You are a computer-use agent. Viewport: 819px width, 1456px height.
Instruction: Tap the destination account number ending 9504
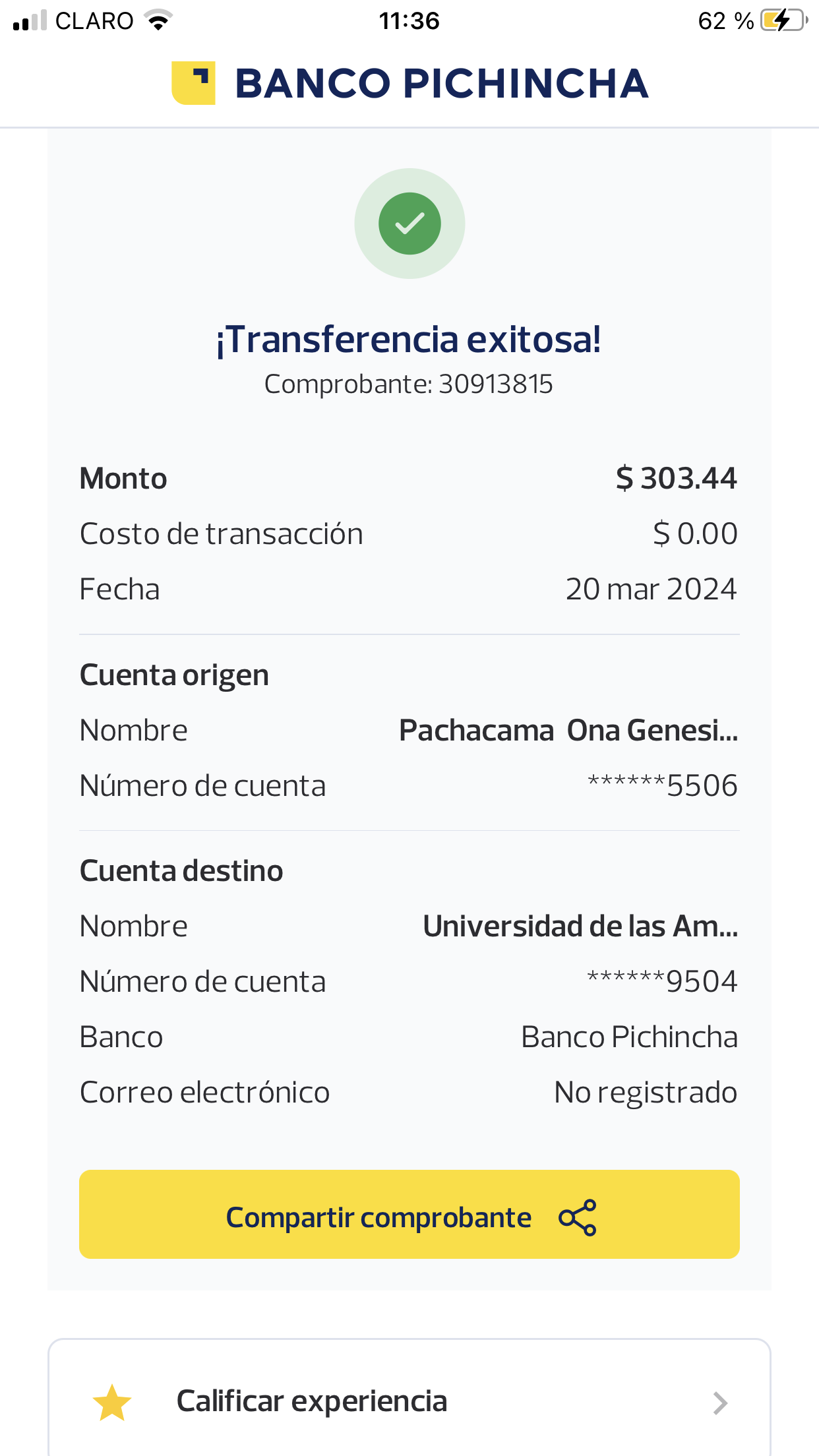662,981
